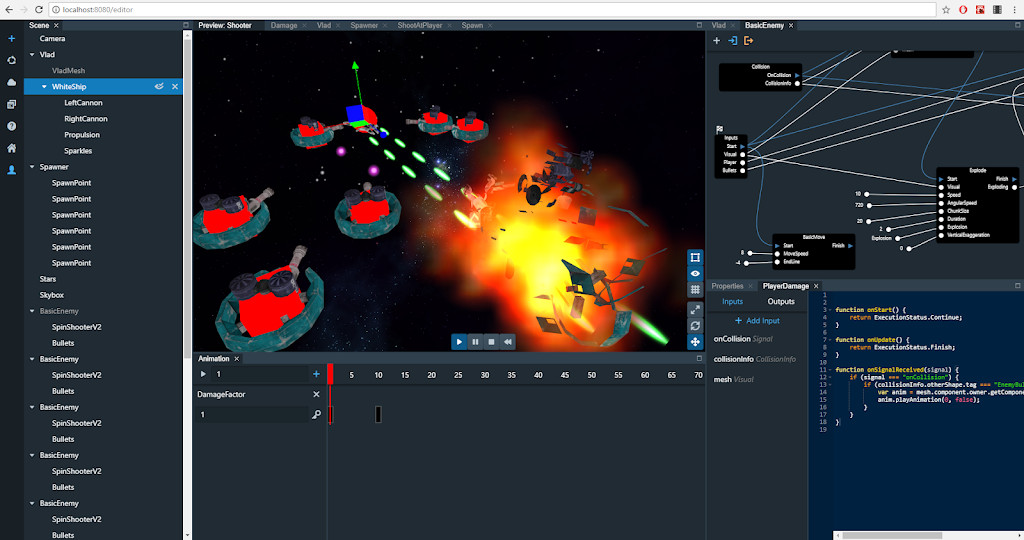
Task: Toggle visibility of the WhiteShip node
Action: 159,87
